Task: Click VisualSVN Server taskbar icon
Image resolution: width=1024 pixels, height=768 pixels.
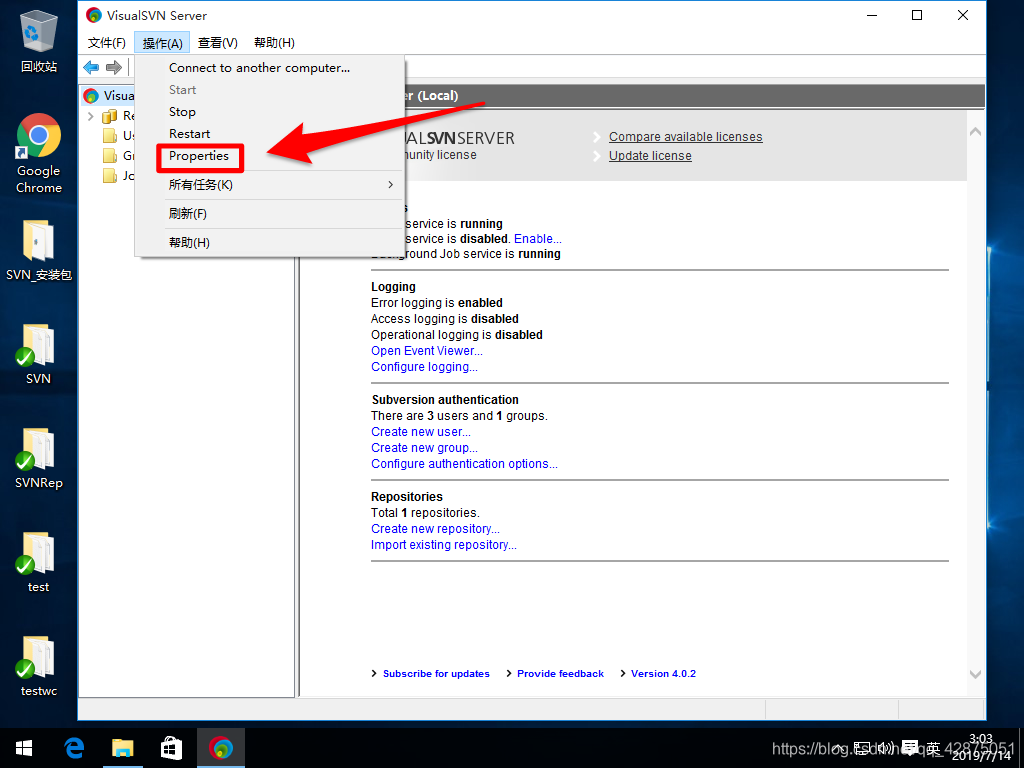Action: [x=221, y=748]
